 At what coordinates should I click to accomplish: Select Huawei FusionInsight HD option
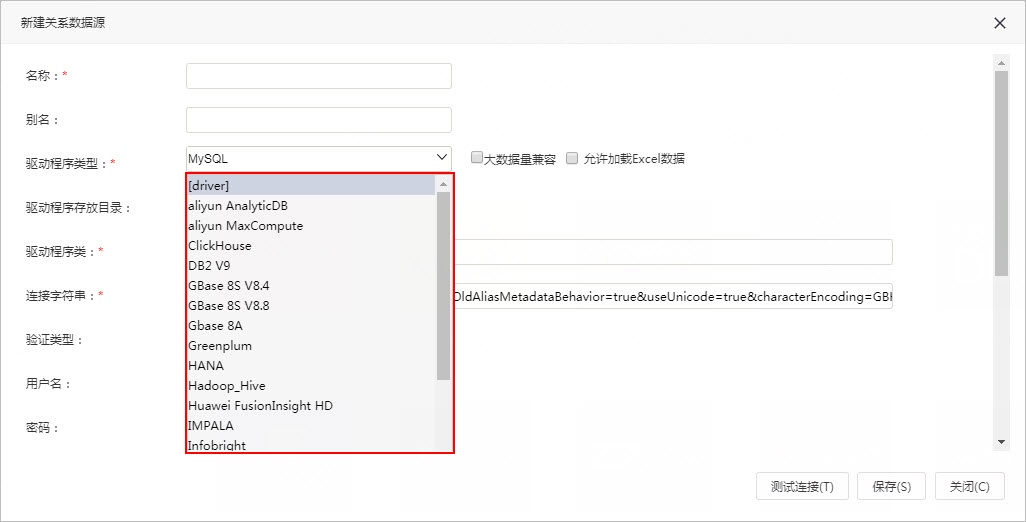311,406
